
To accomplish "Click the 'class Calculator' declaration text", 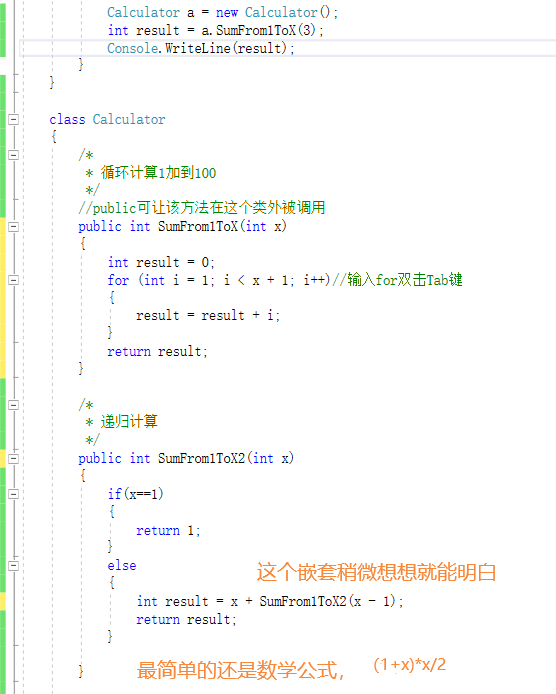I will (x=107, y=120).
